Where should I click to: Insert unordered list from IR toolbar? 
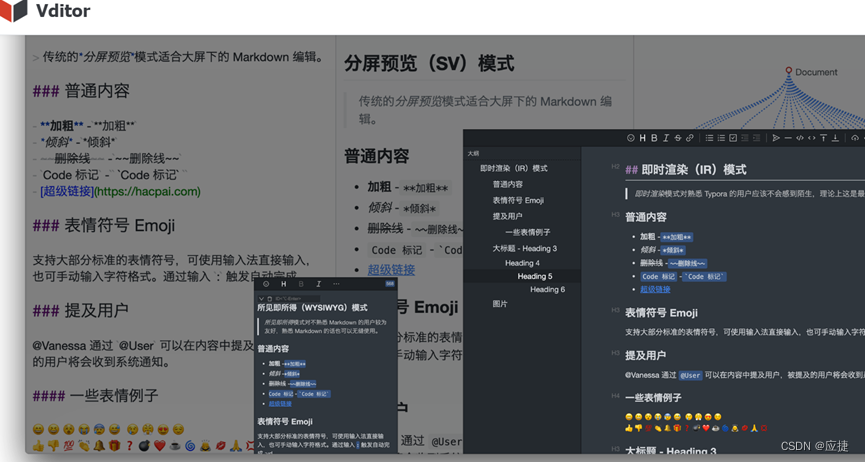tap(709, 138)
